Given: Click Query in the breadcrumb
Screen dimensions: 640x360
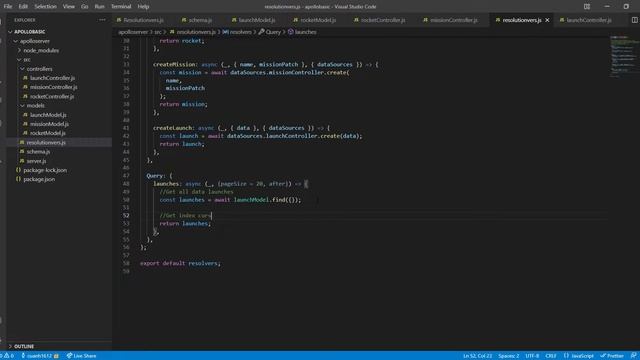Looking at the screenshot, I should tap(270, 32).
